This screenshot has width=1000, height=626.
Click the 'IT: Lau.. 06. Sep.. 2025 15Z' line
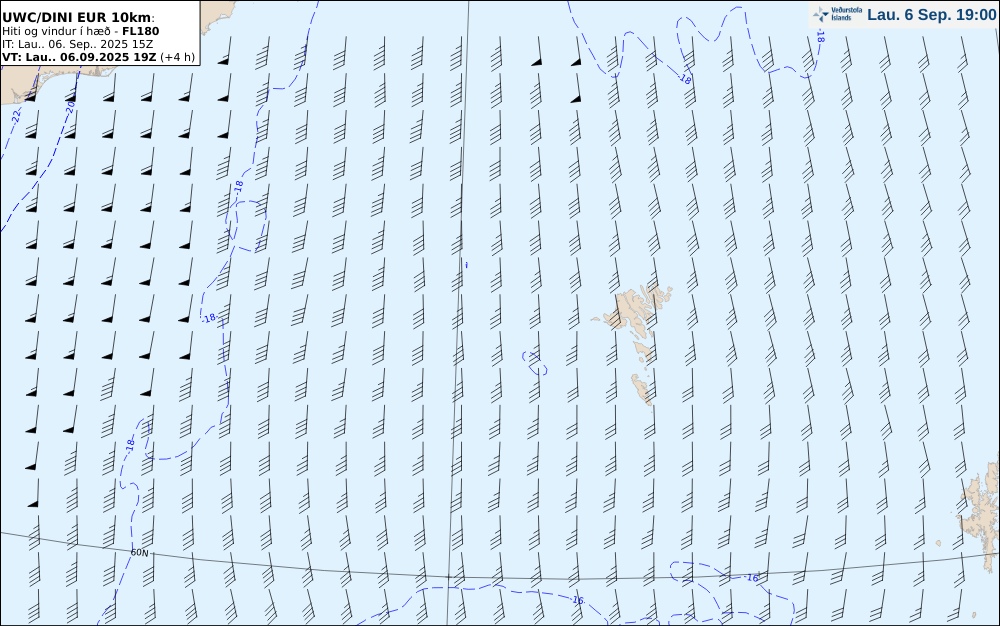point(77,44)
